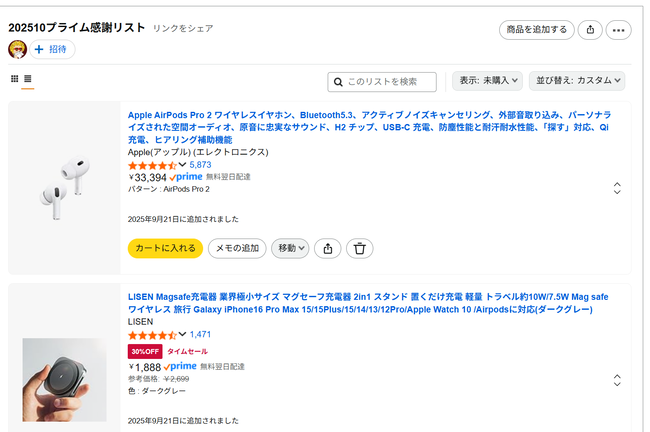Image resolution: width=650 pixels, height=432 pixels.
Task: Click the list search input field
Action: [x=390, y=81]
